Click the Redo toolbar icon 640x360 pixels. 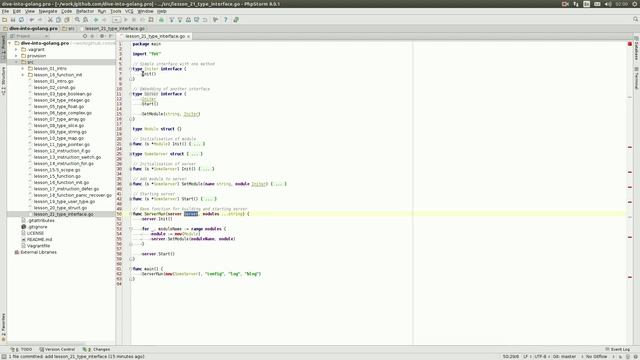(40, 20)
